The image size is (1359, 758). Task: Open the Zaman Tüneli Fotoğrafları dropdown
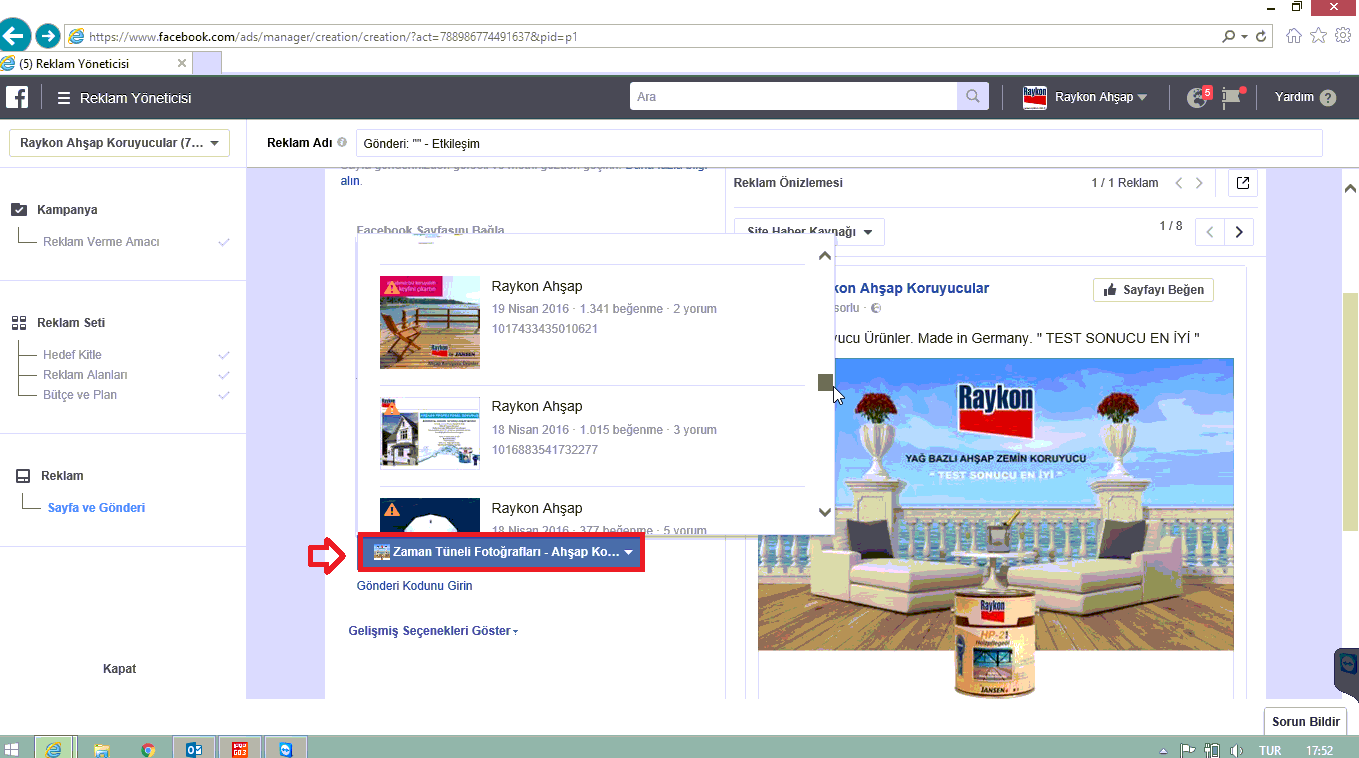coord(501,552)
